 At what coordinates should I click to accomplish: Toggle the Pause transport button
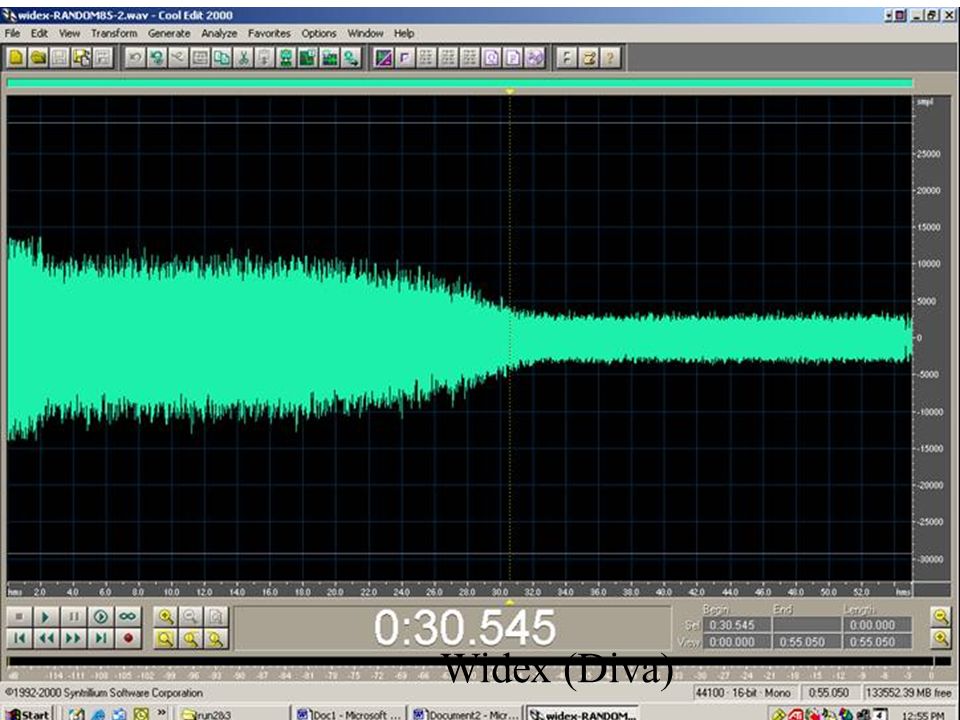pyautogui.click(x=73, y=617)
